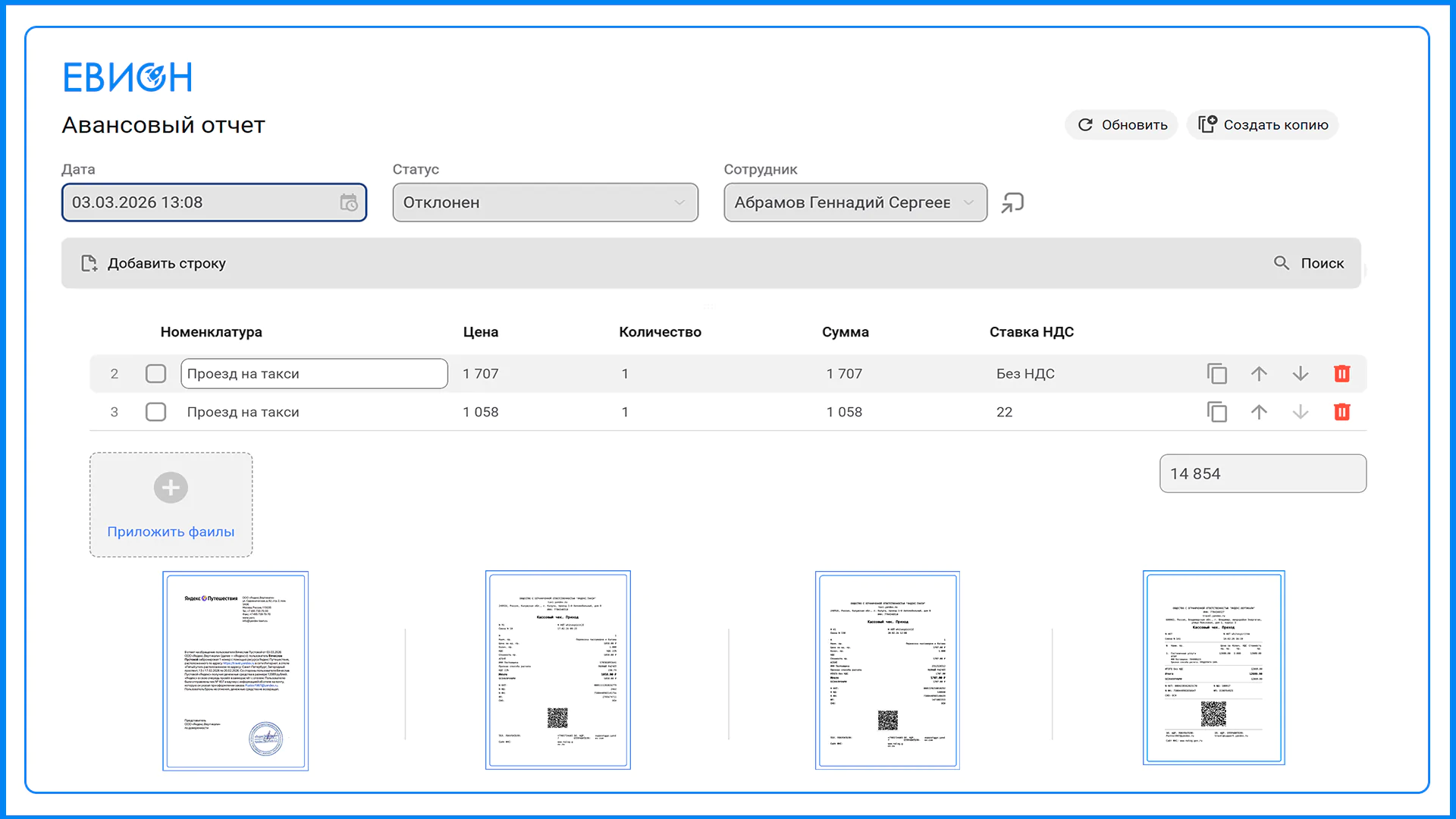Click the disabled down arrow of row 3
The image size is (1456, 819).
coord(1301,412)
